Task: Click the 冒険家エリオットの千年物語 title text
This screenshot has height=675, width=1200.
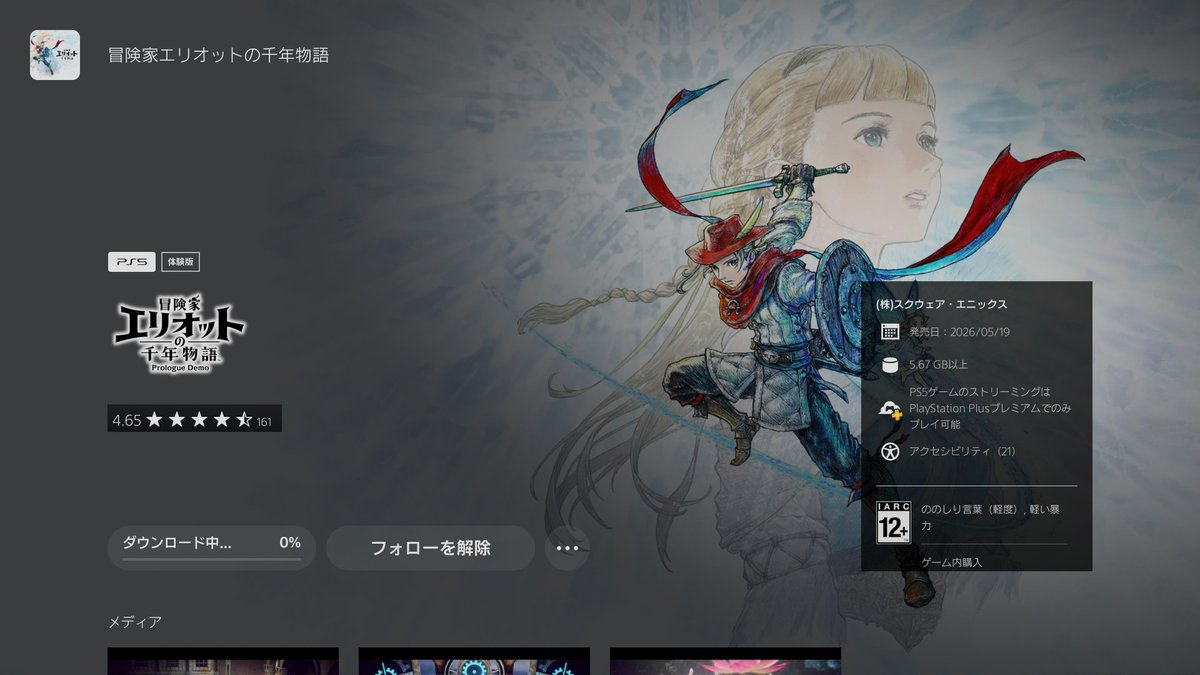Action: pyautogui.click(x=219, y=55)
